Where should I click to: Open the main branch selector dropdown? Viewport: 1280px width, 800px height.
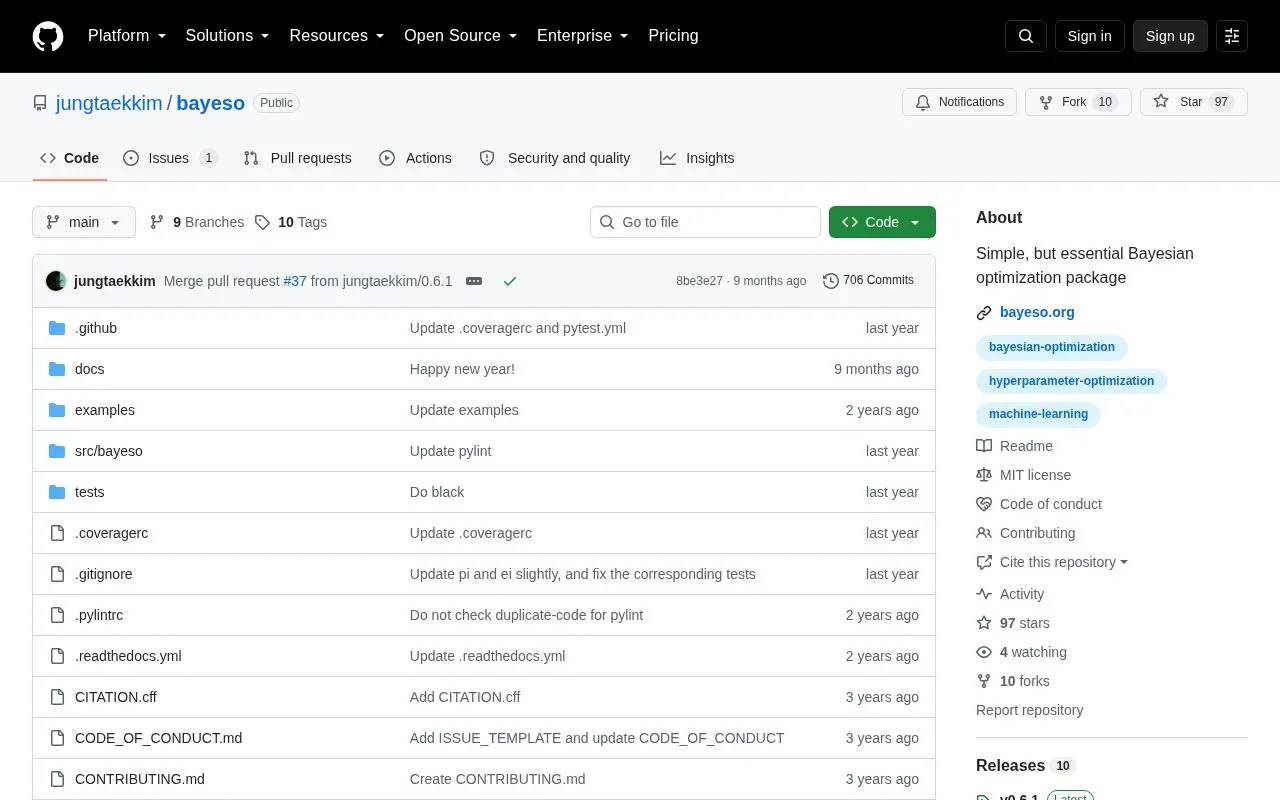pyautogui.click(x=84, y=222)
